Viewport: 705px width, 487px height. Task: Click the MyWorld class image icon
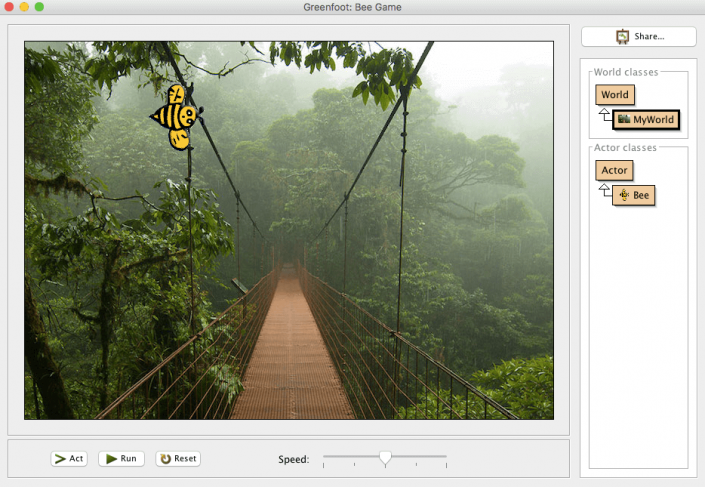pyautogui.click(x=624, y=120)
